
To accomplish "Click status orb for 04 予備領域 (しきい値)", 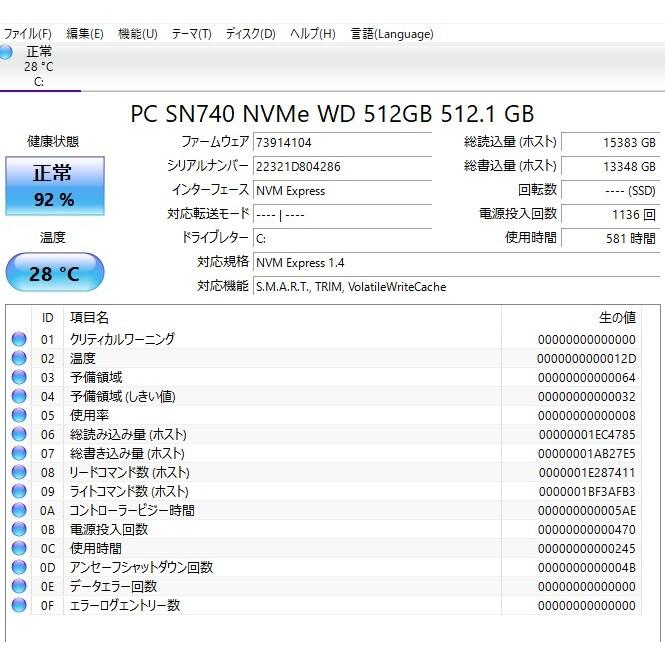I will click(x=19, y=397).
